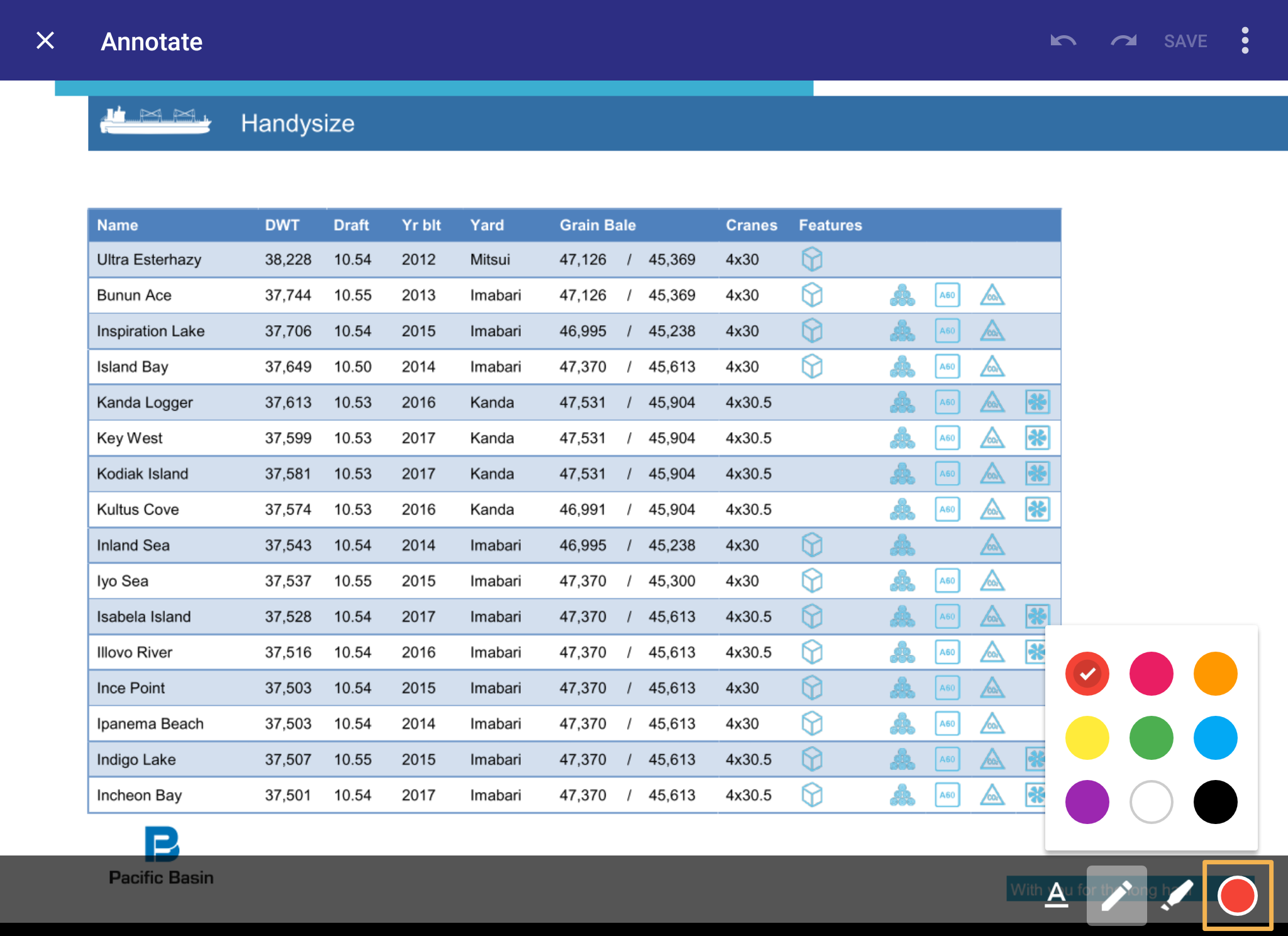The width and height of the screenshot is (1288, 936).
Task: Click the logs icon in Bunun Ace row
Action: (x=902, y=295)
